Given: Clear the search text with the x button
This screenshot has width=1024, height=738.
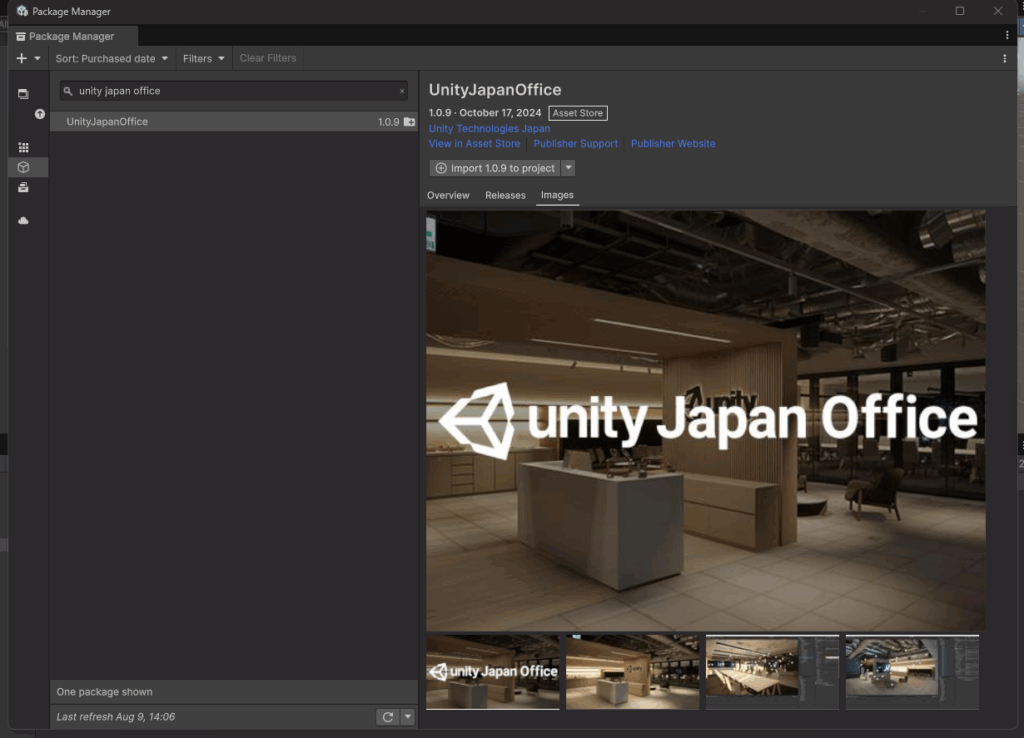Looking at the screenshot, I should (402, 91).
